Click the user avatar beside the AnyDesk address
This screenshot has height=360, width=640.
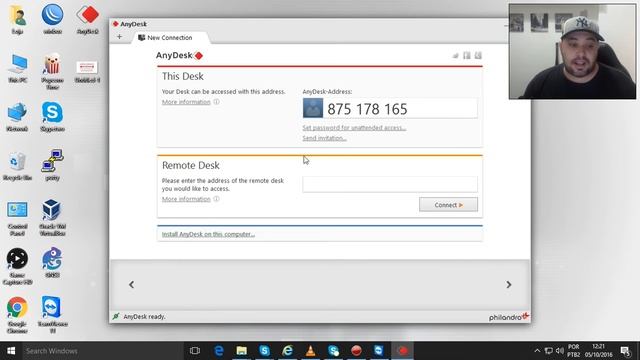pyautogui.click(x=313, y=108)
